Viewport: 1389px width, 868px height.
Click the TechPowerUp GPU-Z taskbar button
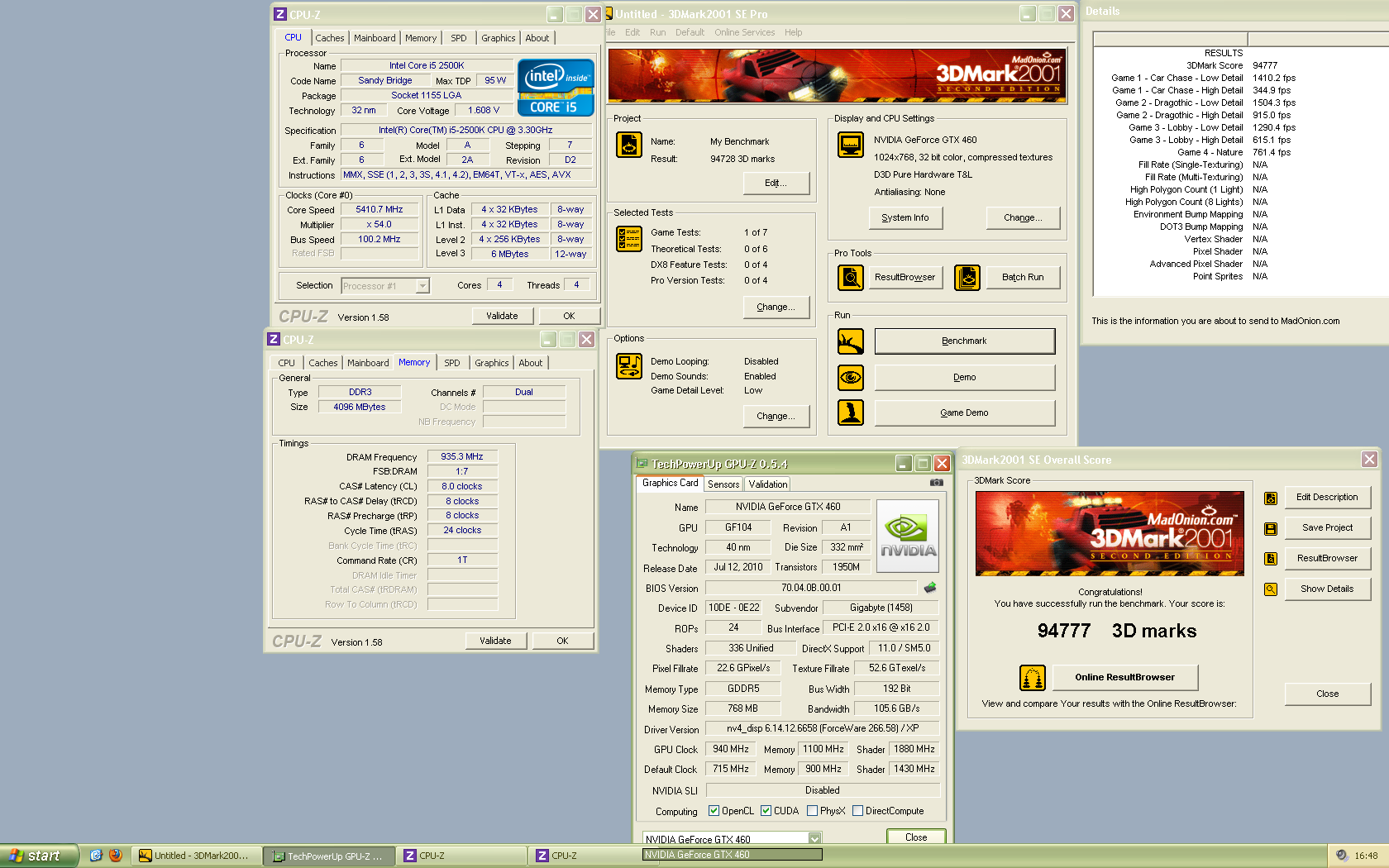(329, 856)
